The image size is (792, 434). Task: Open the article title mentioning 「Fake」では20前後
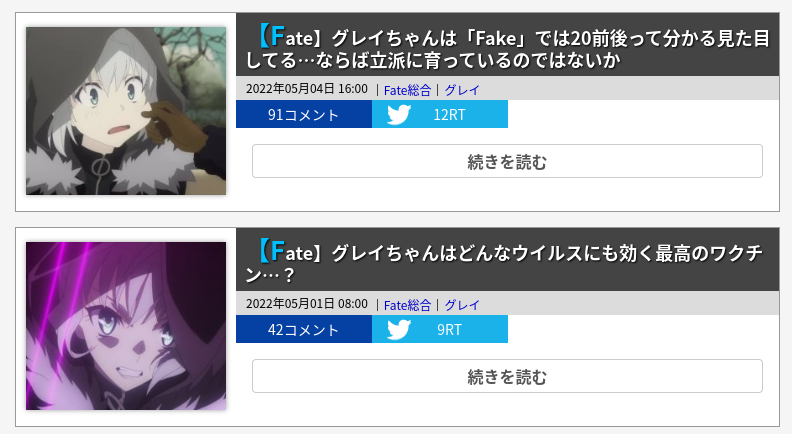point(508,49)
